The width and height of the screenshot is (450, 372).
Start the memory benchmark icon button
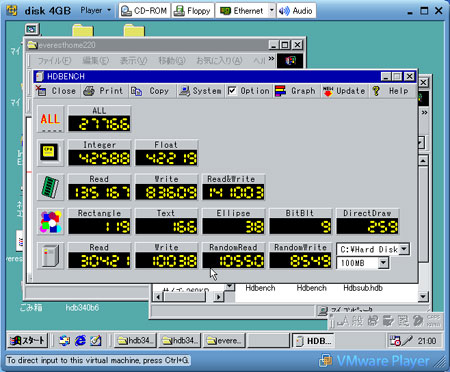pos(50,187)
